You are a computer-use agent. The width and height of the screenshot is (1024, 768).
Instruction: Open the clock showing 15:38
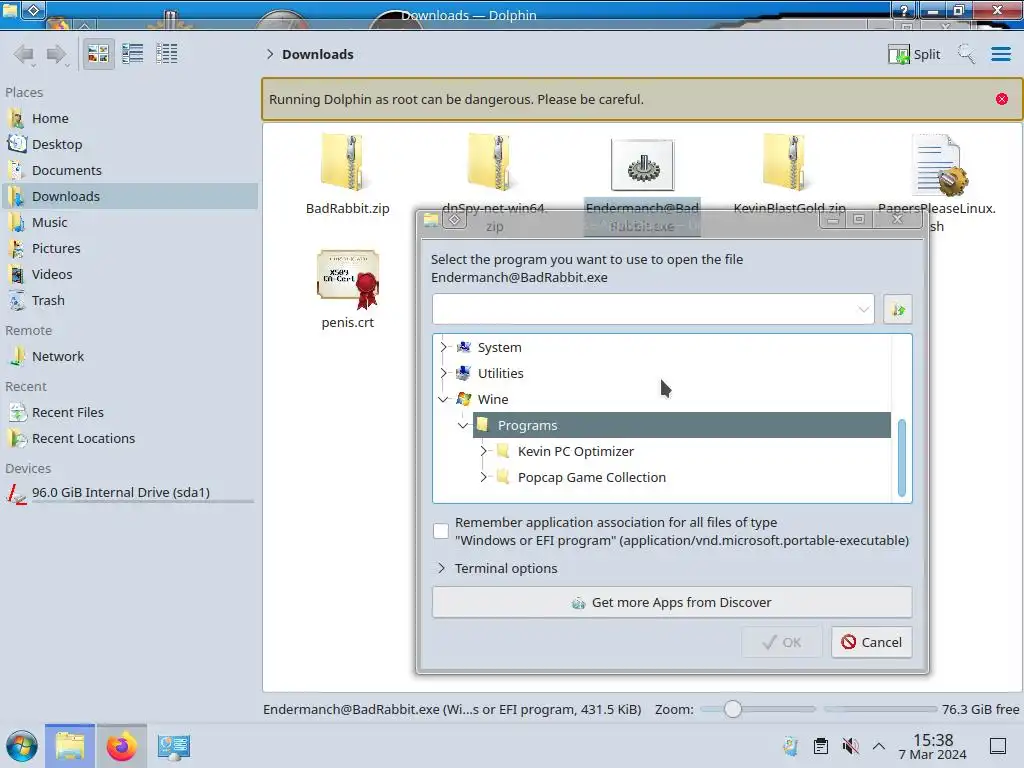pyautogui.click(x=933, y=746)
